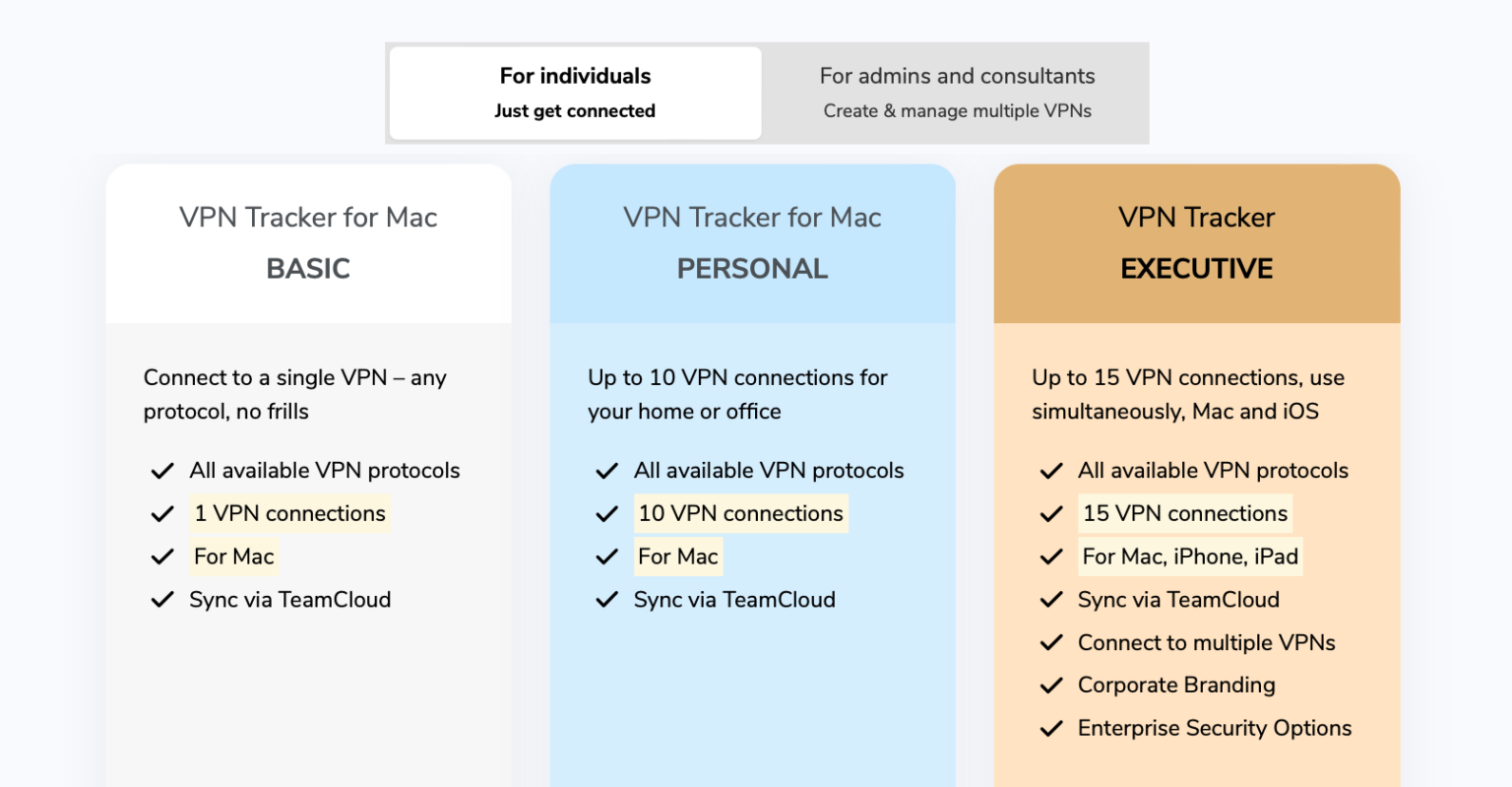Click highlighted "1 VPN connections" feature text

point(289,513)
